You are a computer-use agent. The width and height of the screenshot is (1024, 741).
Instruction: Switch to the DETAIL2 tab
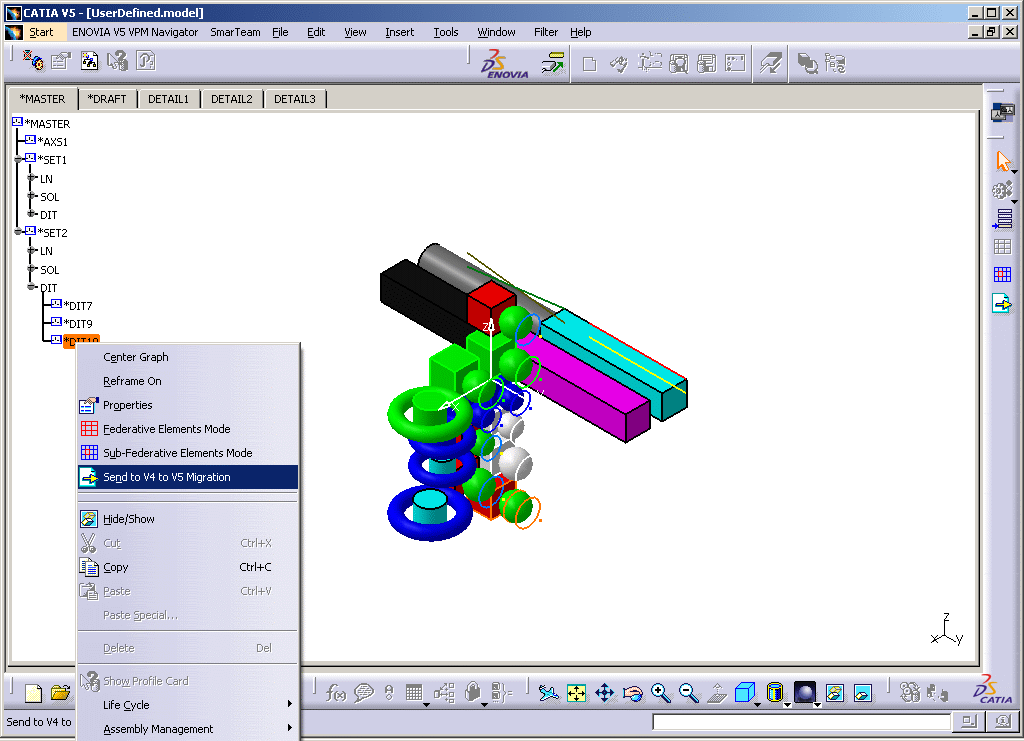(231, 99)
